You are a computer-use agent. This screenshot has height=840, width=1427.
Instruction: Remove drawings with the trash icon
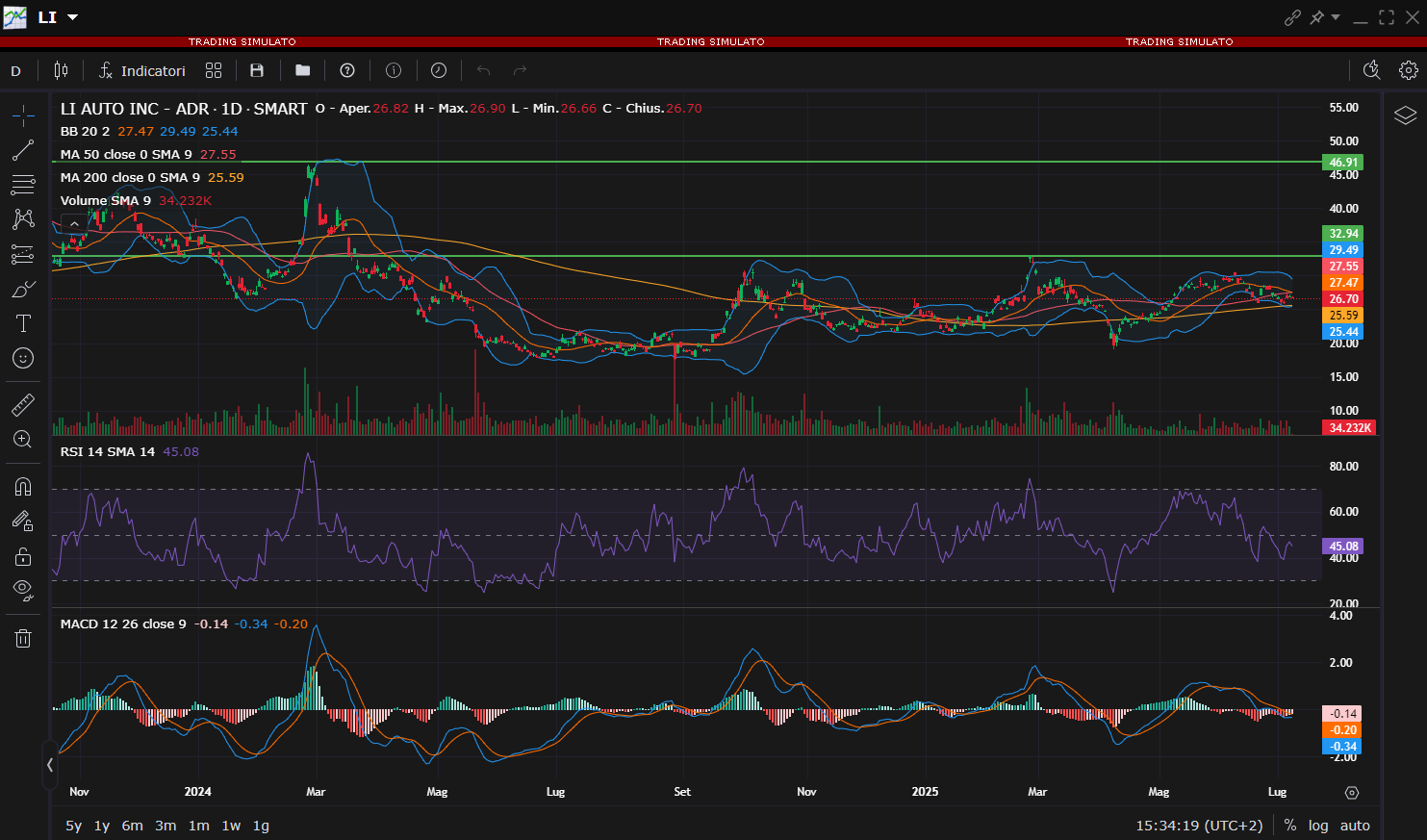coord(23,638)
